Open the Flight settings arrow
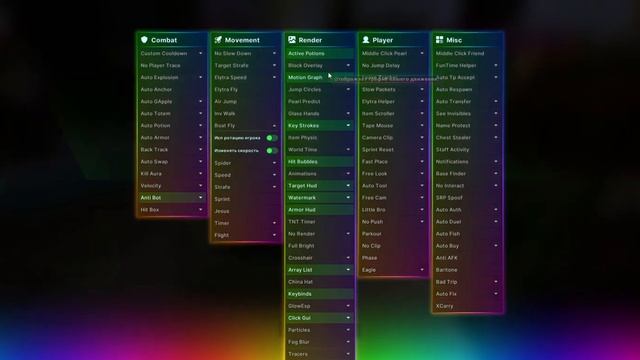Screen dimensions: 640x360 274,235
